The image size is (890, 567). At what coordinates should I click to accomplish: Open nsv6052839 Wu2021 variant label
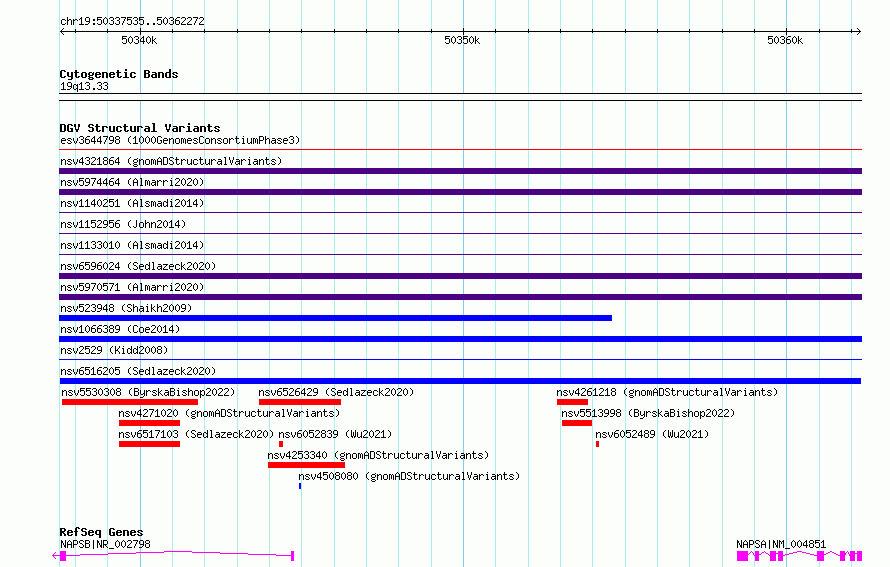(335, 434)
